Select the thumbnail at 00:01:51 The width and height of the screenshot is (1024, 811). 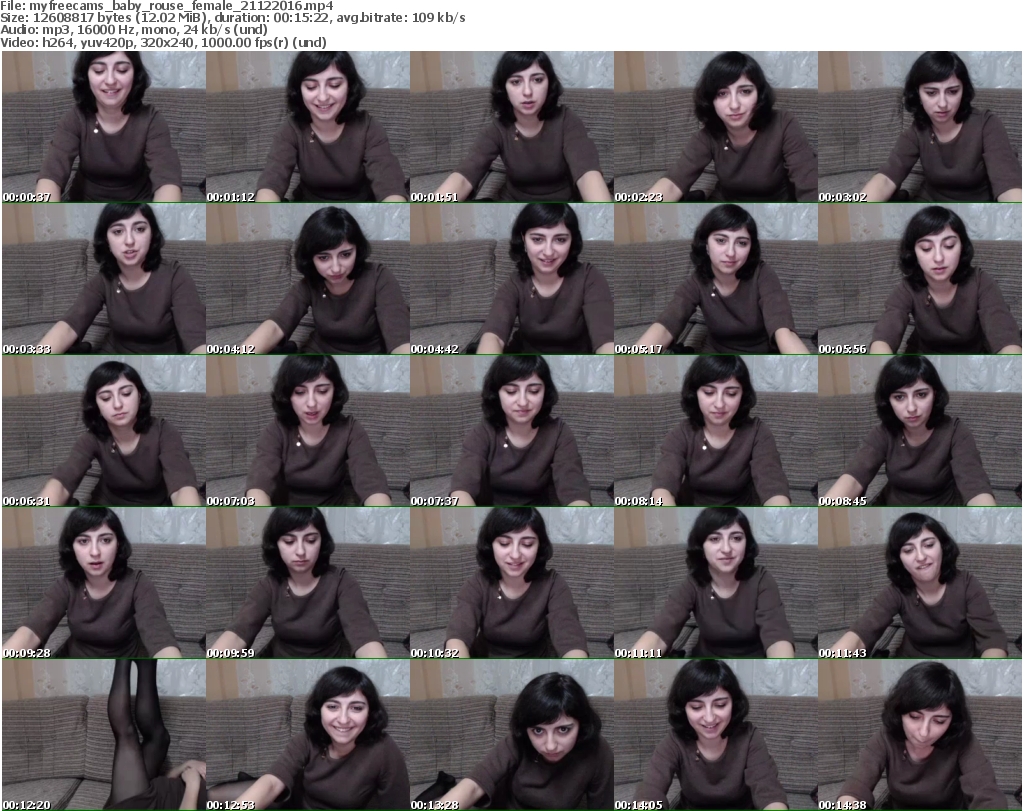point(512,127)
